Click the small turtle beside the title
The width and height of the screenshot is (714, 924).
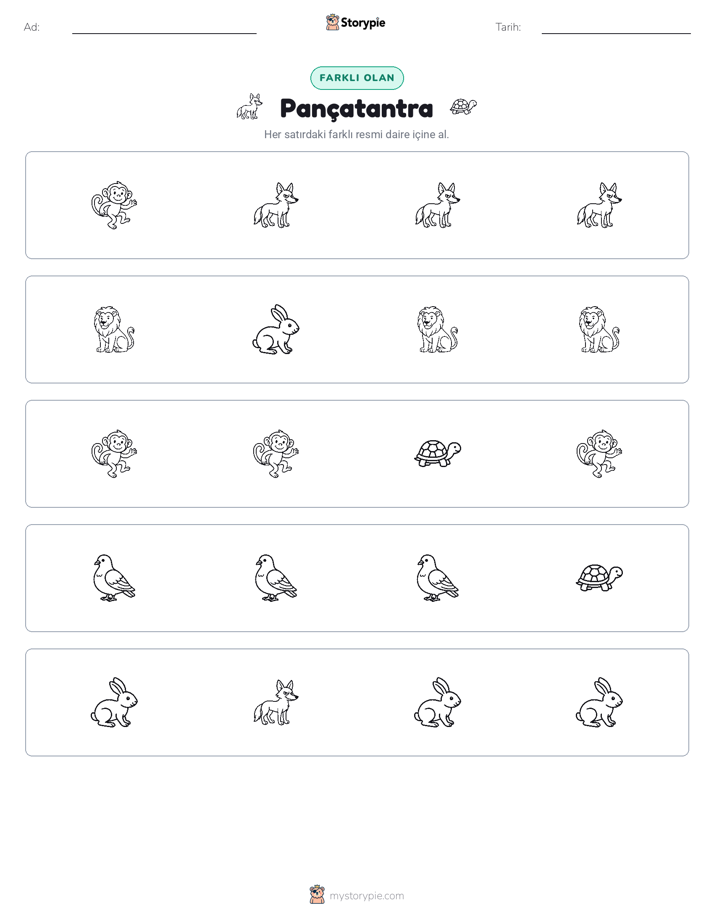463,107
